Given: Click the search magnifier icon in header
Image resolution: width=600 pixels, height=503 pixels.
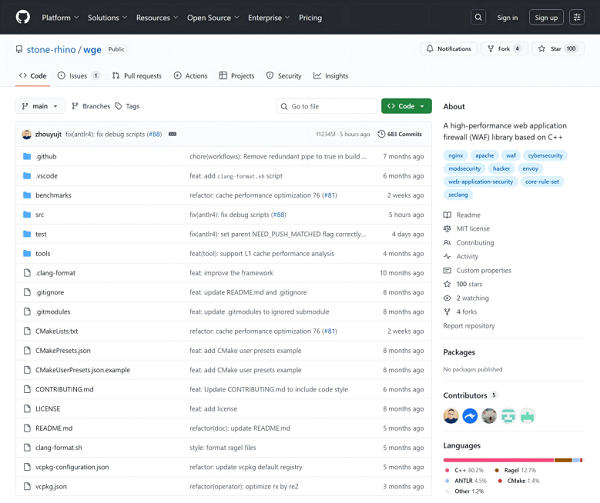Looking at the screenshot, I should point(478,17).
